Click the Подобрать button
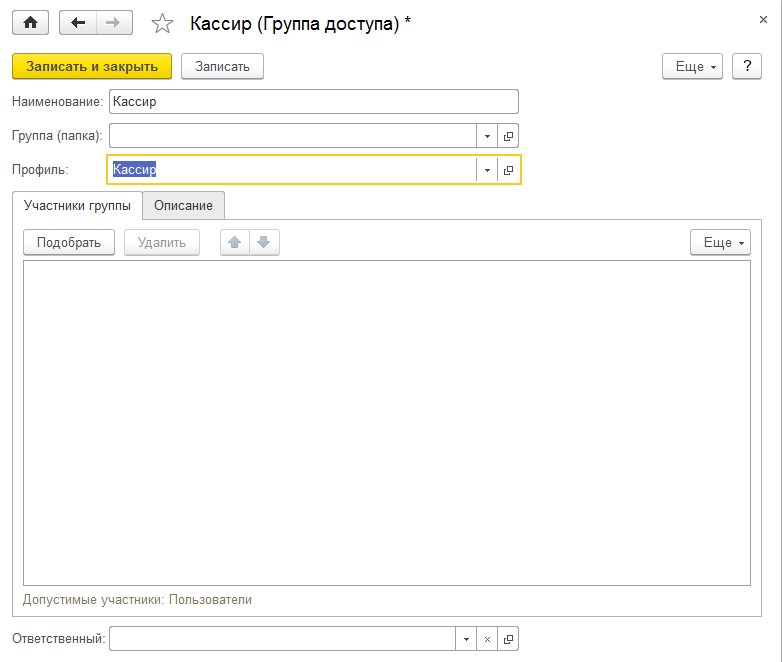782x662 pixels. click(x=69, y=242)
